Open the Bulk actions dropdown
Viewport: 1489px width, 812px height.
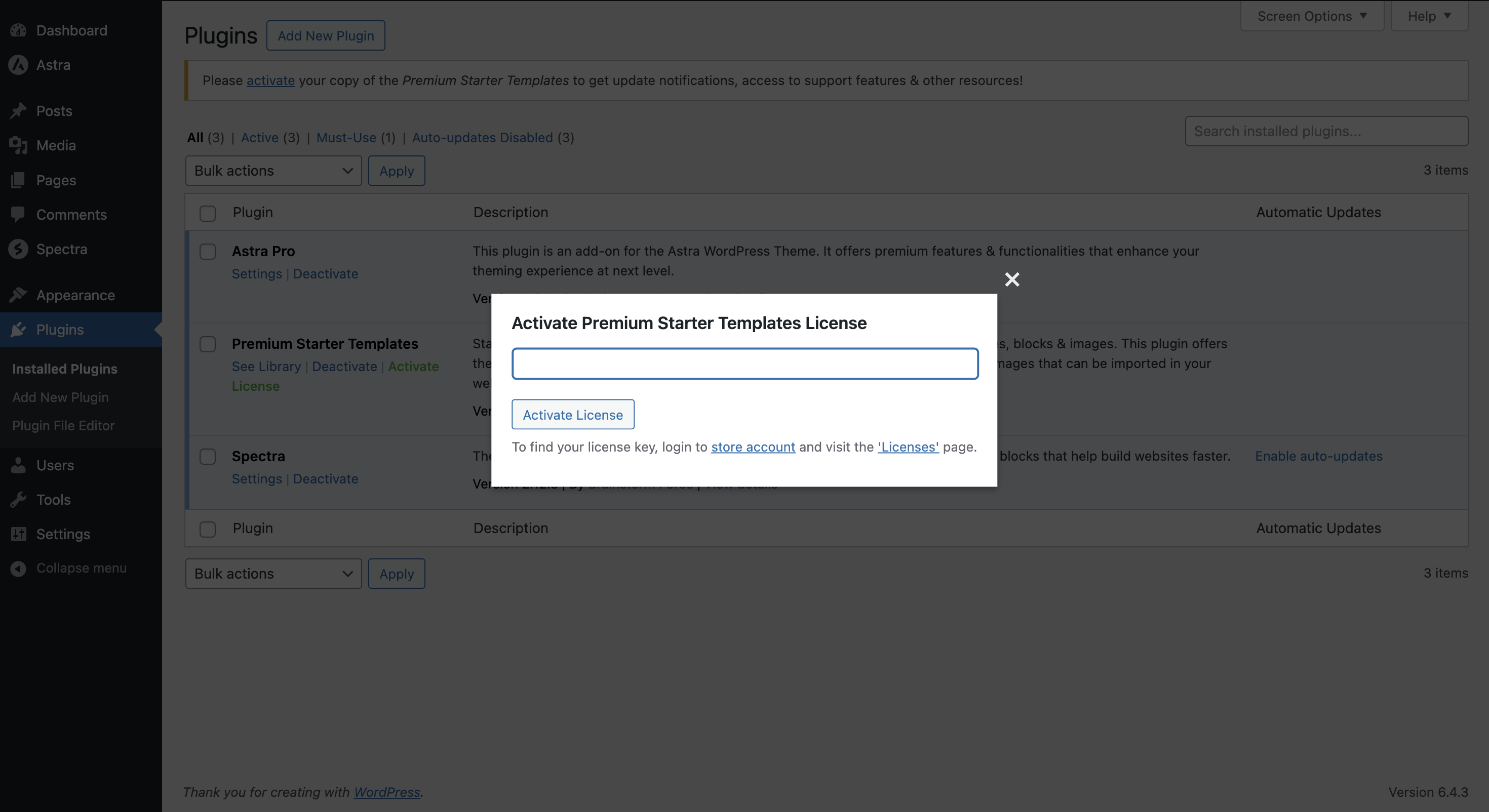(x=273, y=171)
